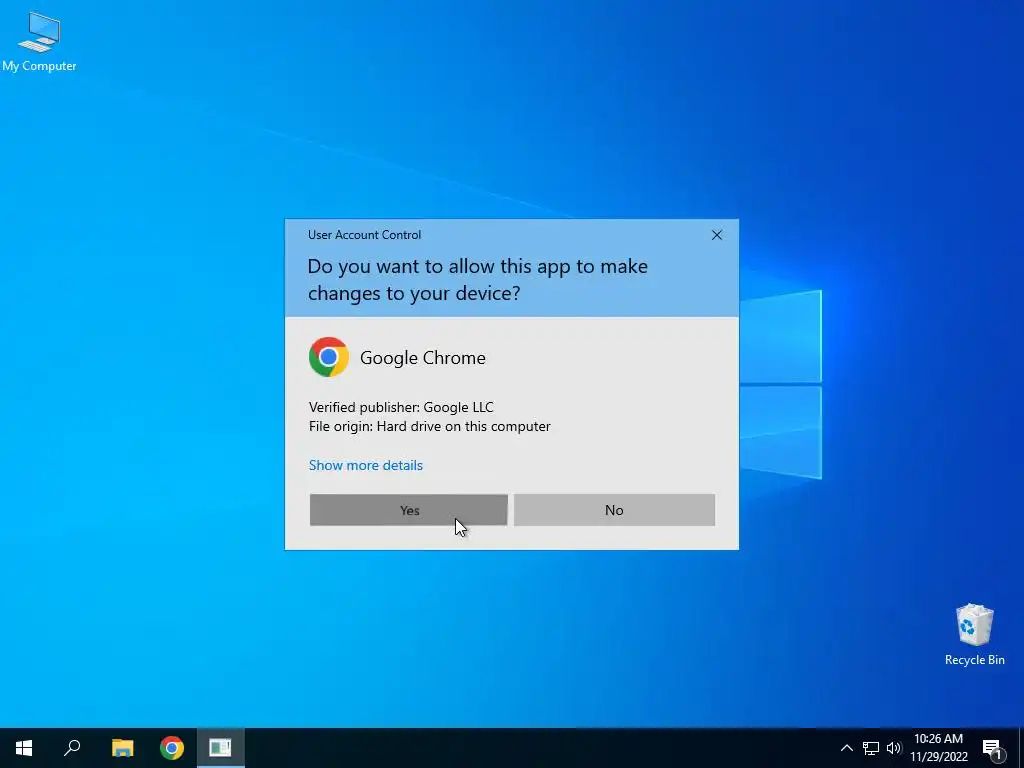
Task: Click the Google Chrome logo in dialog
Action: click(328, 357)
